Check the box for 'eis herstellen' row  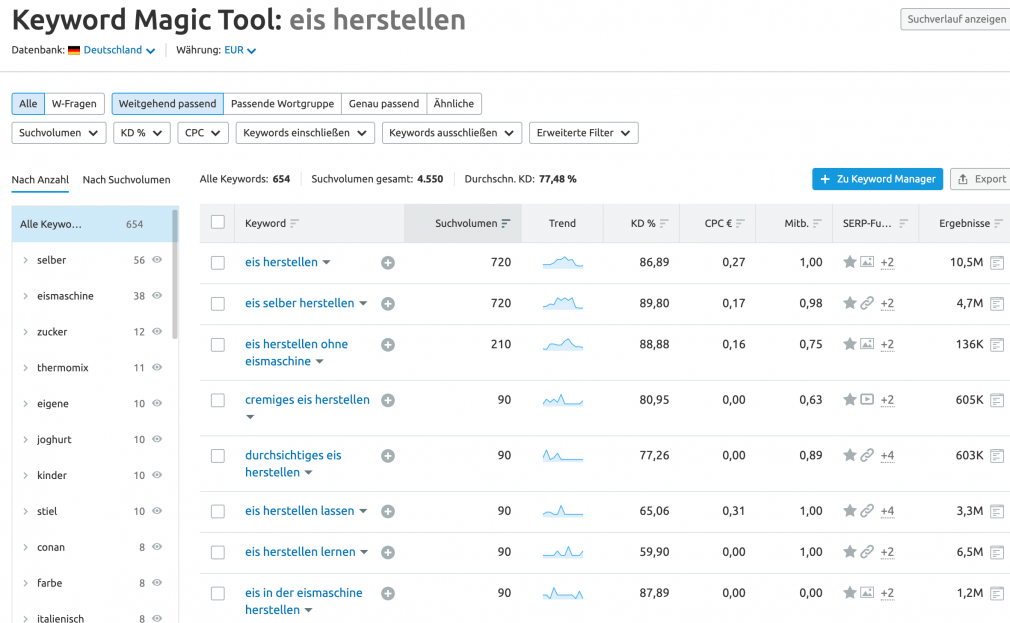click(x=218, y=263)
